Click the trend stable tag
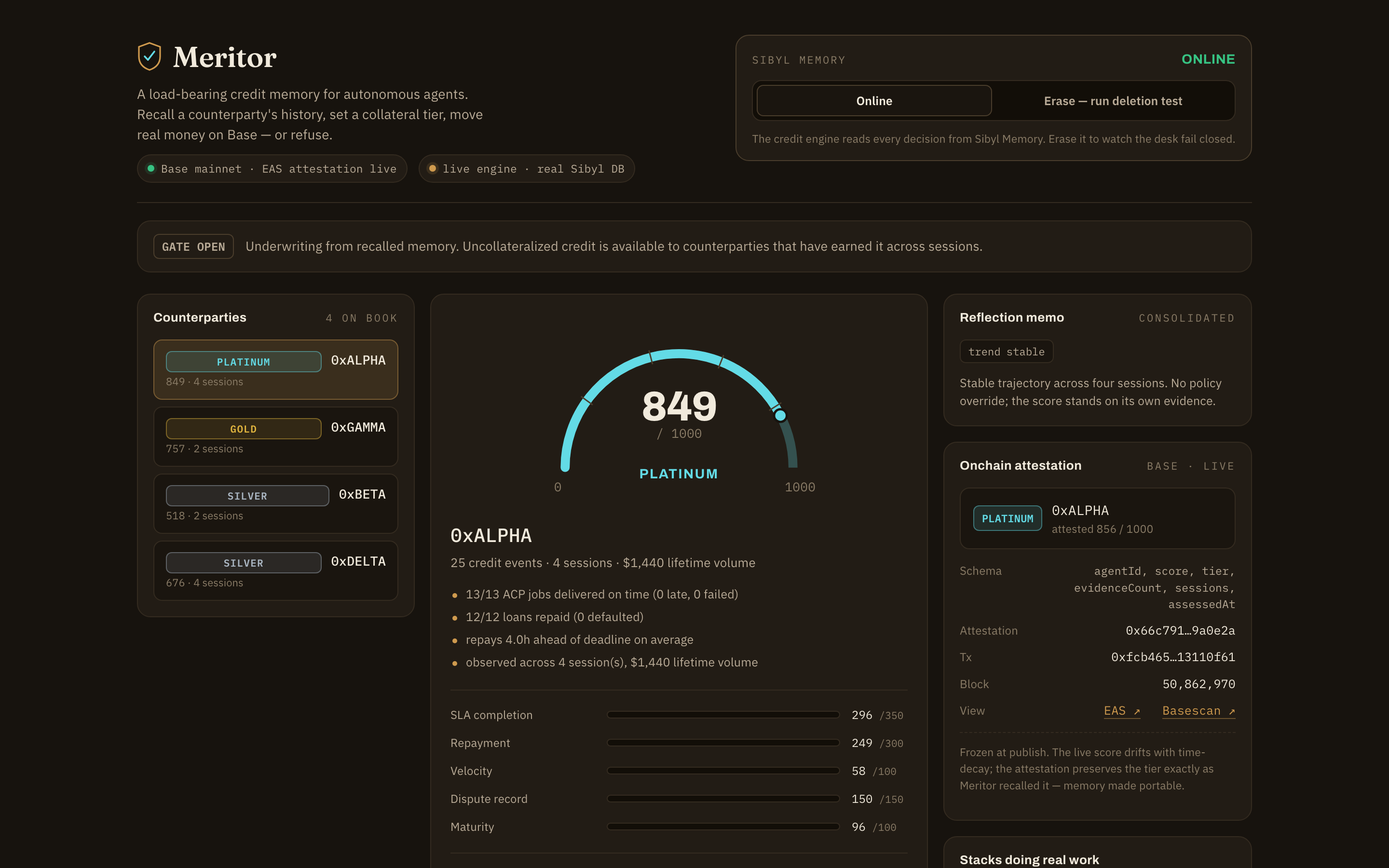 point(1006,352)
